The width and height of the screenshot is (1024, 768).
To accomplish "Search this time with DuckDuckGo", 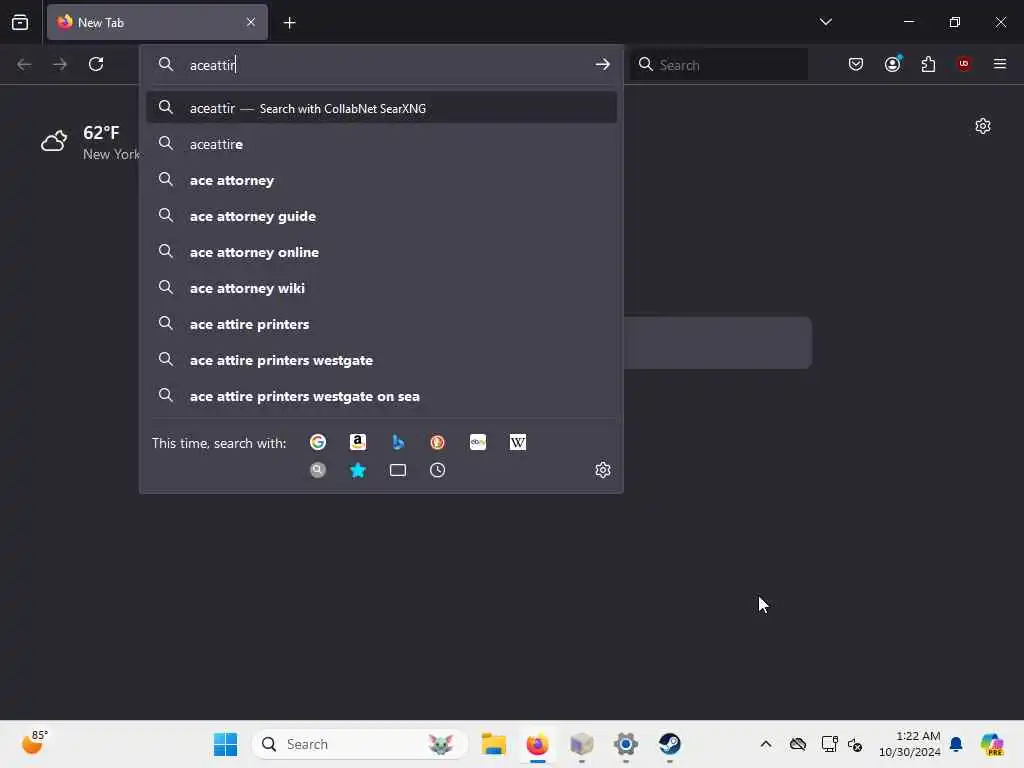I will click(x=438, y=443).
